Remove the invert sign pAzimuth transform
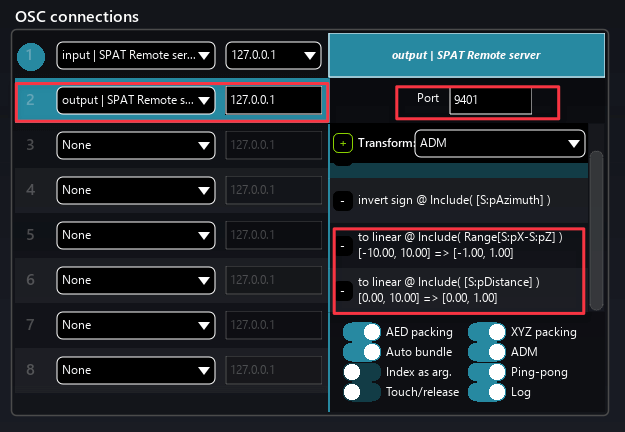625x432 pixels. pos(343,201)
